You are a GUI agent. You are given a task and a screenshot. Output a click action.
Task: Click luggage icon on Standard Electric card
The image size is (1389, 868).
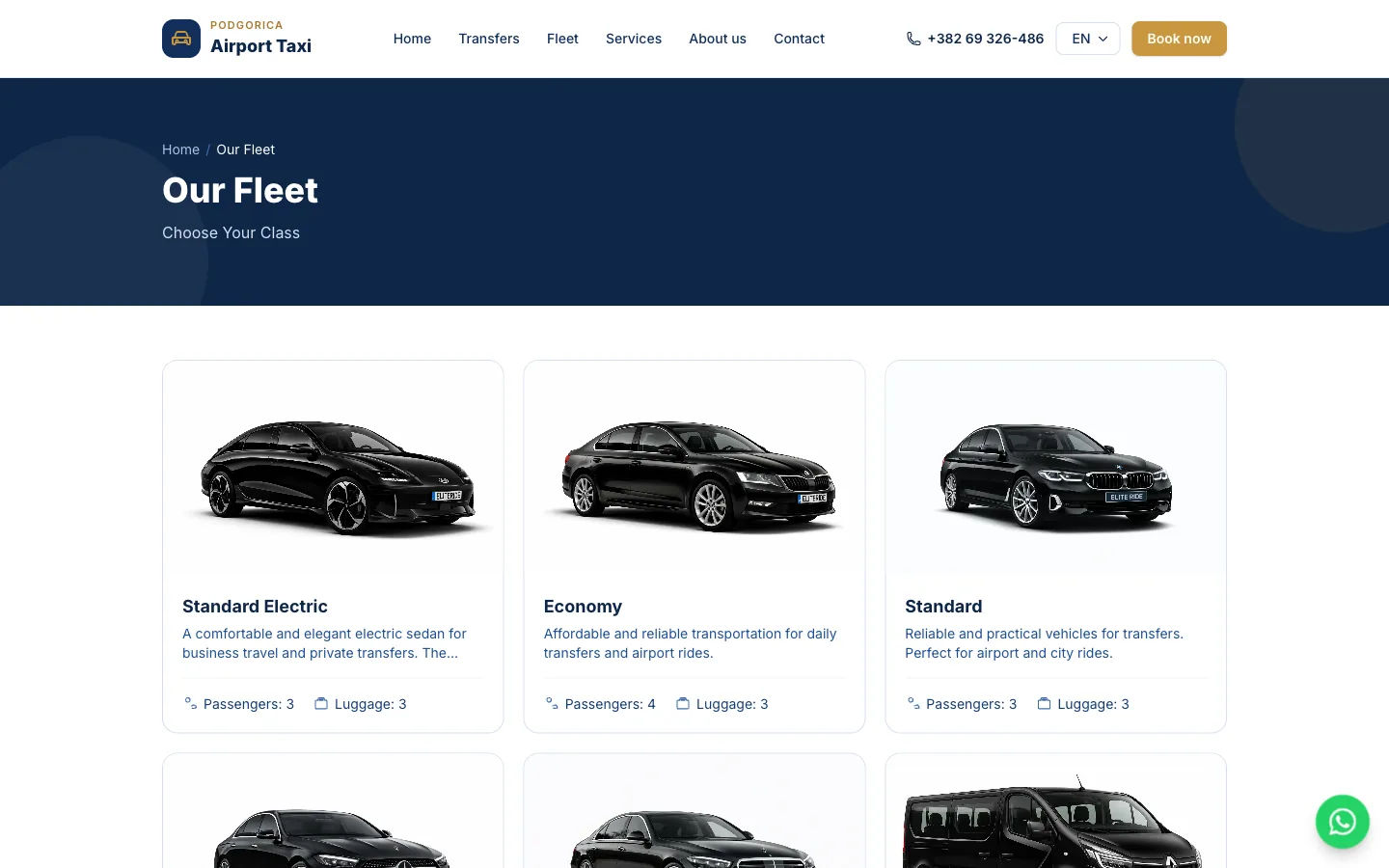coord(321,704)
